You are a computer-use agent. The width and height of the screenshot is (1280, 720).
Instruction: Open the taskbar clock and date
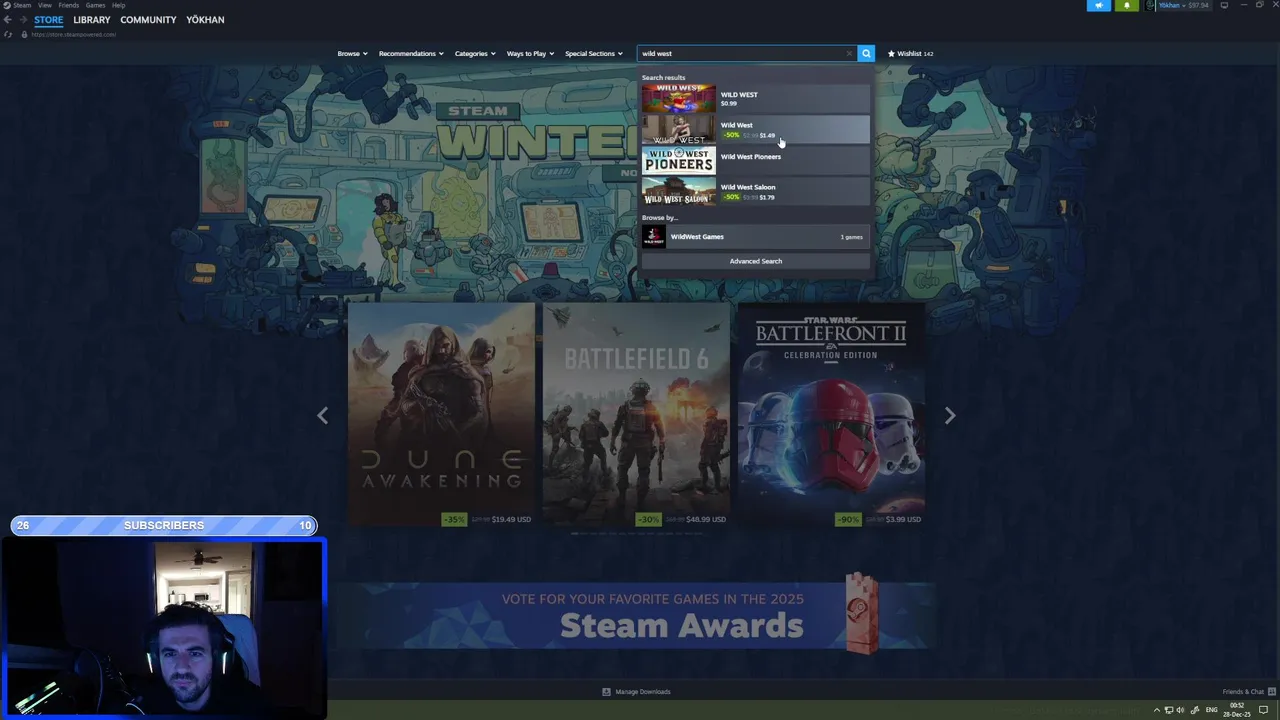pyautogui.click(x=1239, y=710)
